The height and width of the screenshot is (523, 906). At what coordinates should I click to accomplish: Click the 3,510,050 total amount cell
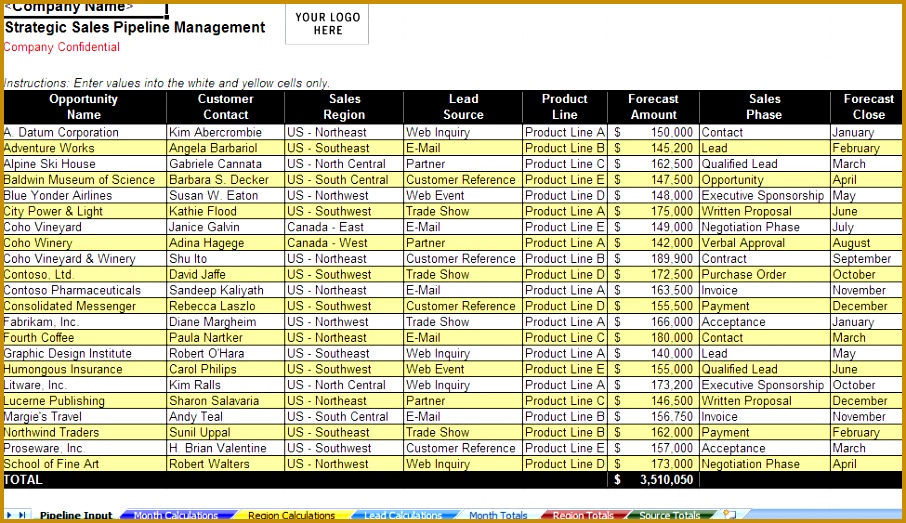pyautogui.click(x=653, y=480)
